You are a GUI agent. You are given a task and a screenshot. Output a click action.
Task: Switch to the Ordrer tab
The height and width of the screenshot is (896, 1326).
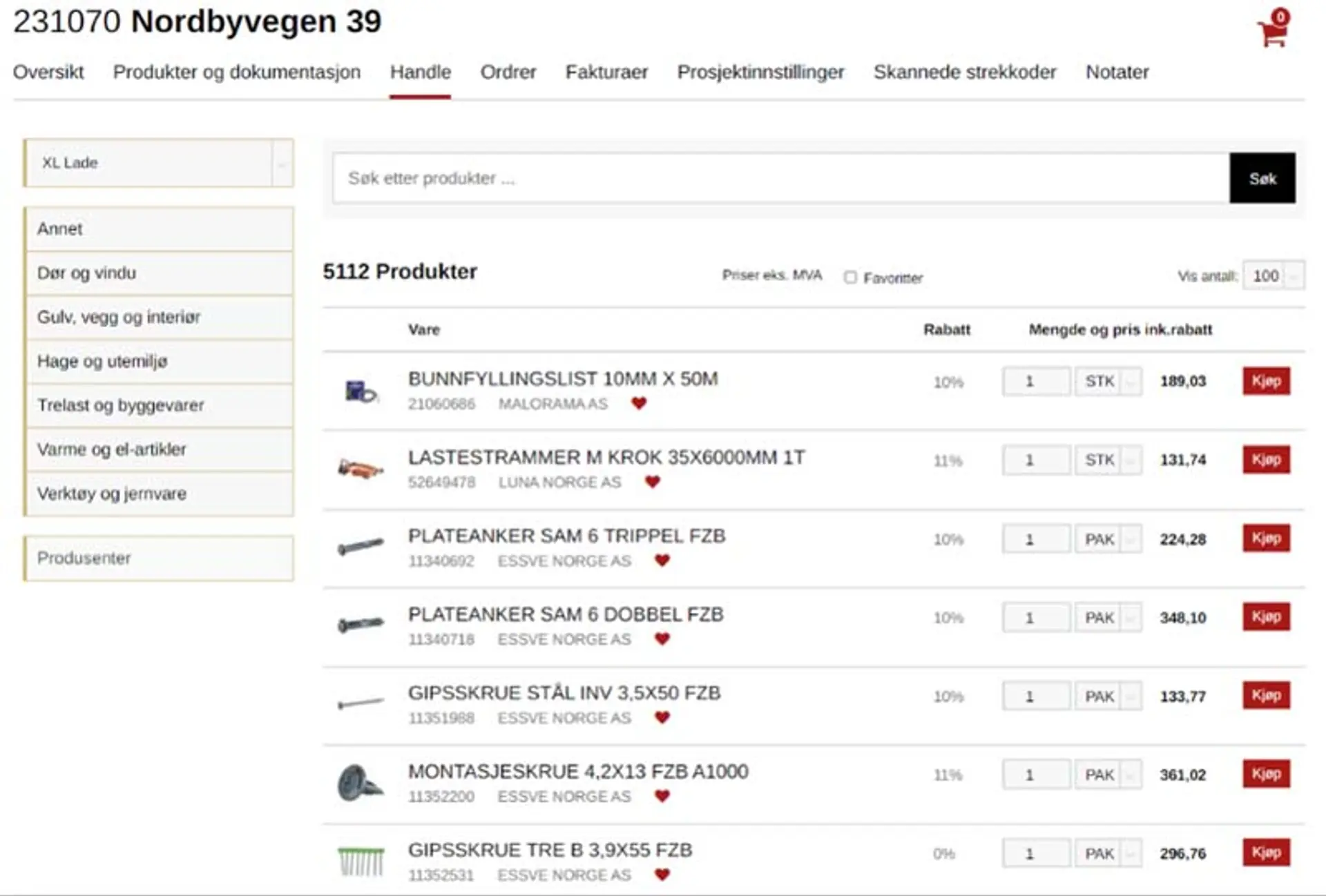[x=508, y=72]
